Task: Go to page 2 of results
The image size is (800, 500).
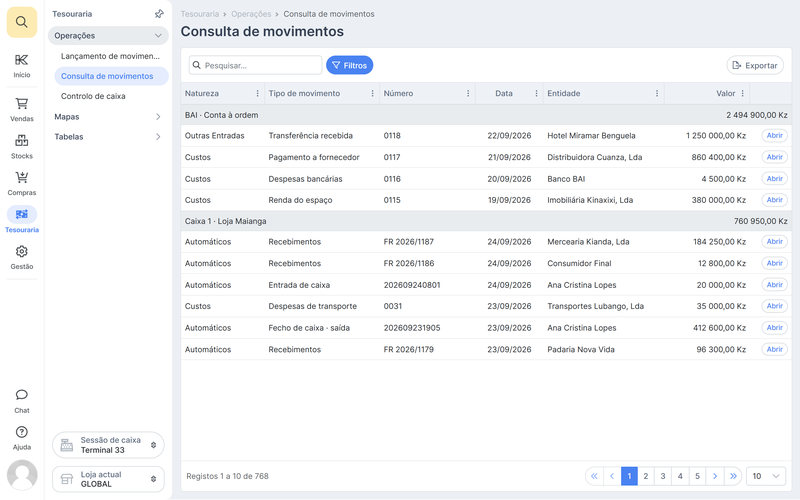Action: [646, 476]
